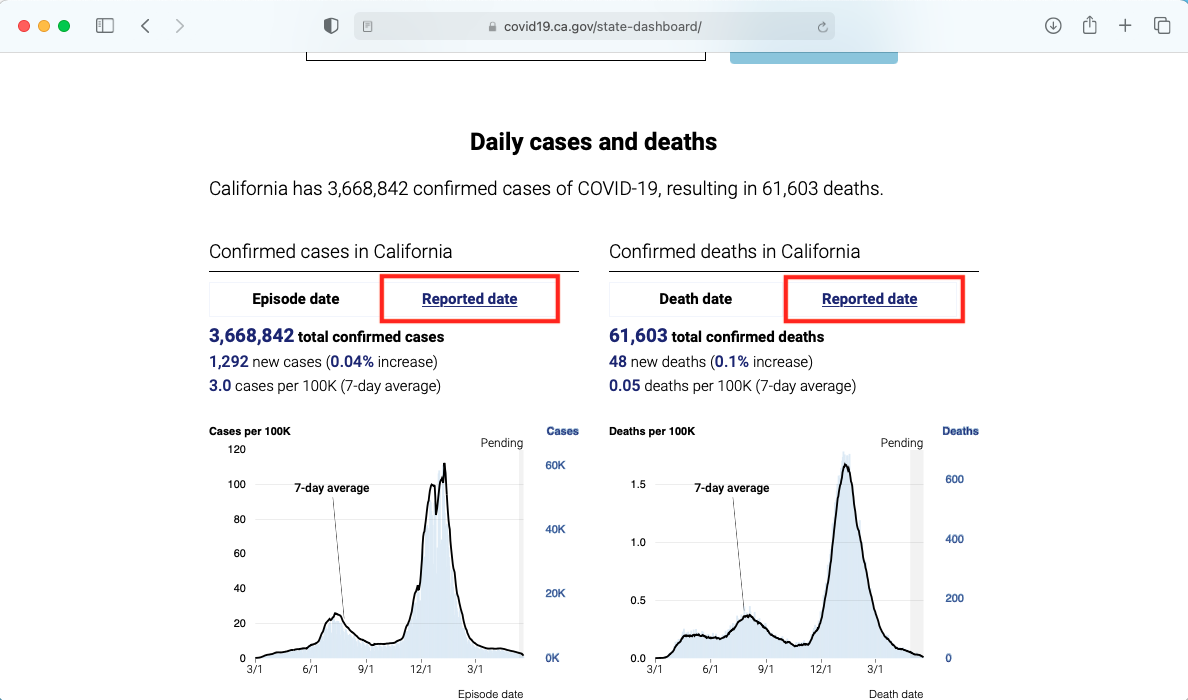Image resolution: width=1188 pixels, height=700 pixels.
Task: Click the 1,292 new cases value
Action: coord(229,361)
